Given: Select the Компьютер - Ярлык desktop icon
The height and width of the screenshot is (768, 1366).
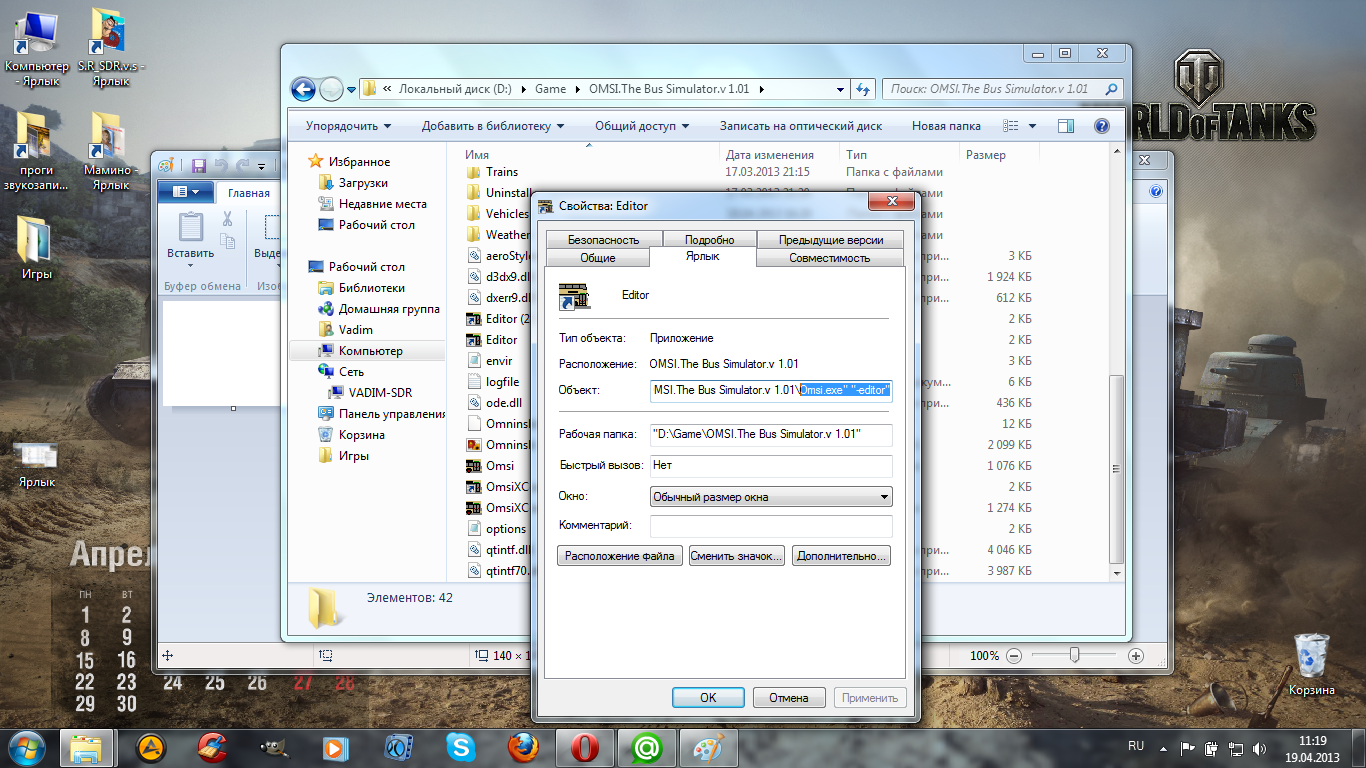Looking at the screenshot, I should click(x=37, y=48).
